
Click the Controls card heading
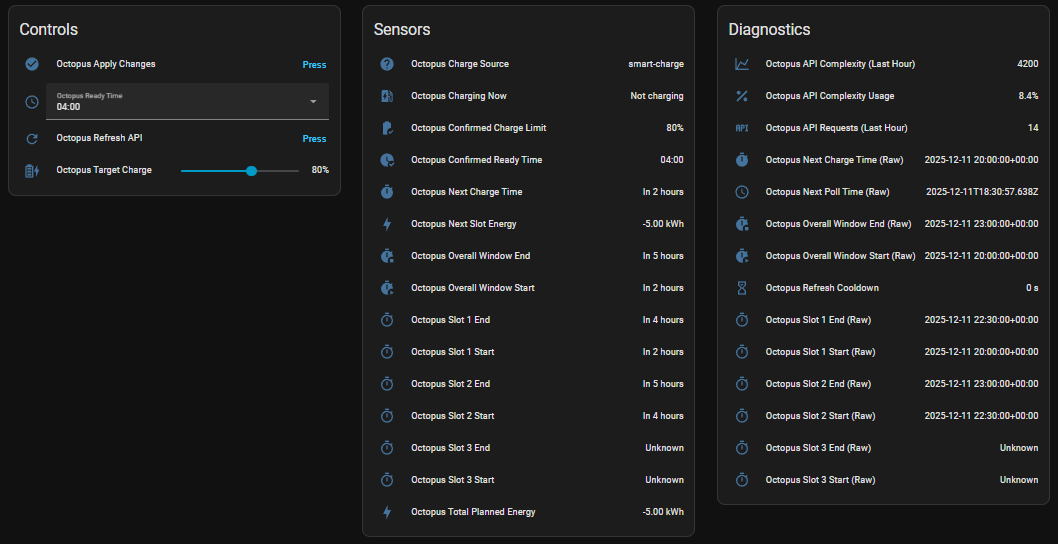(49, 30)
